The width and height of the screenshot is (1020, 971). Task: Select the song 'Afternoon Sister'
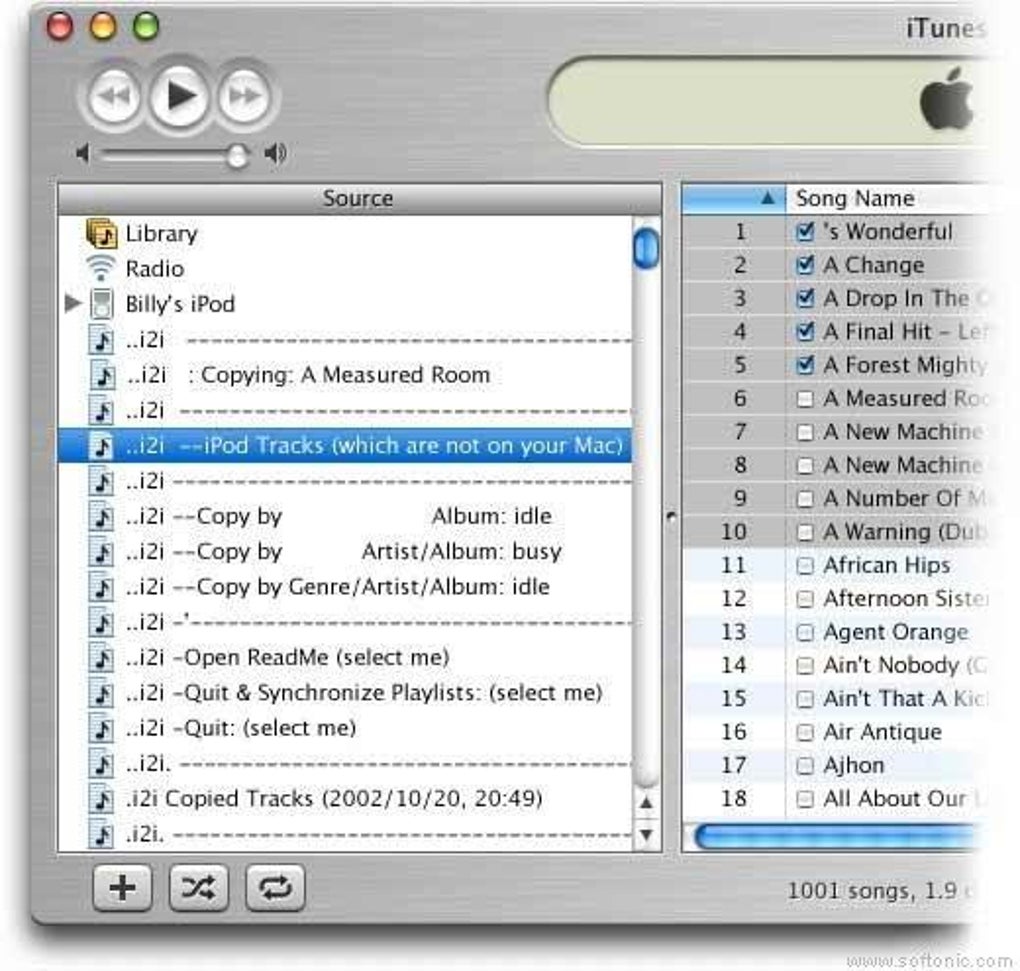point(906,598)
